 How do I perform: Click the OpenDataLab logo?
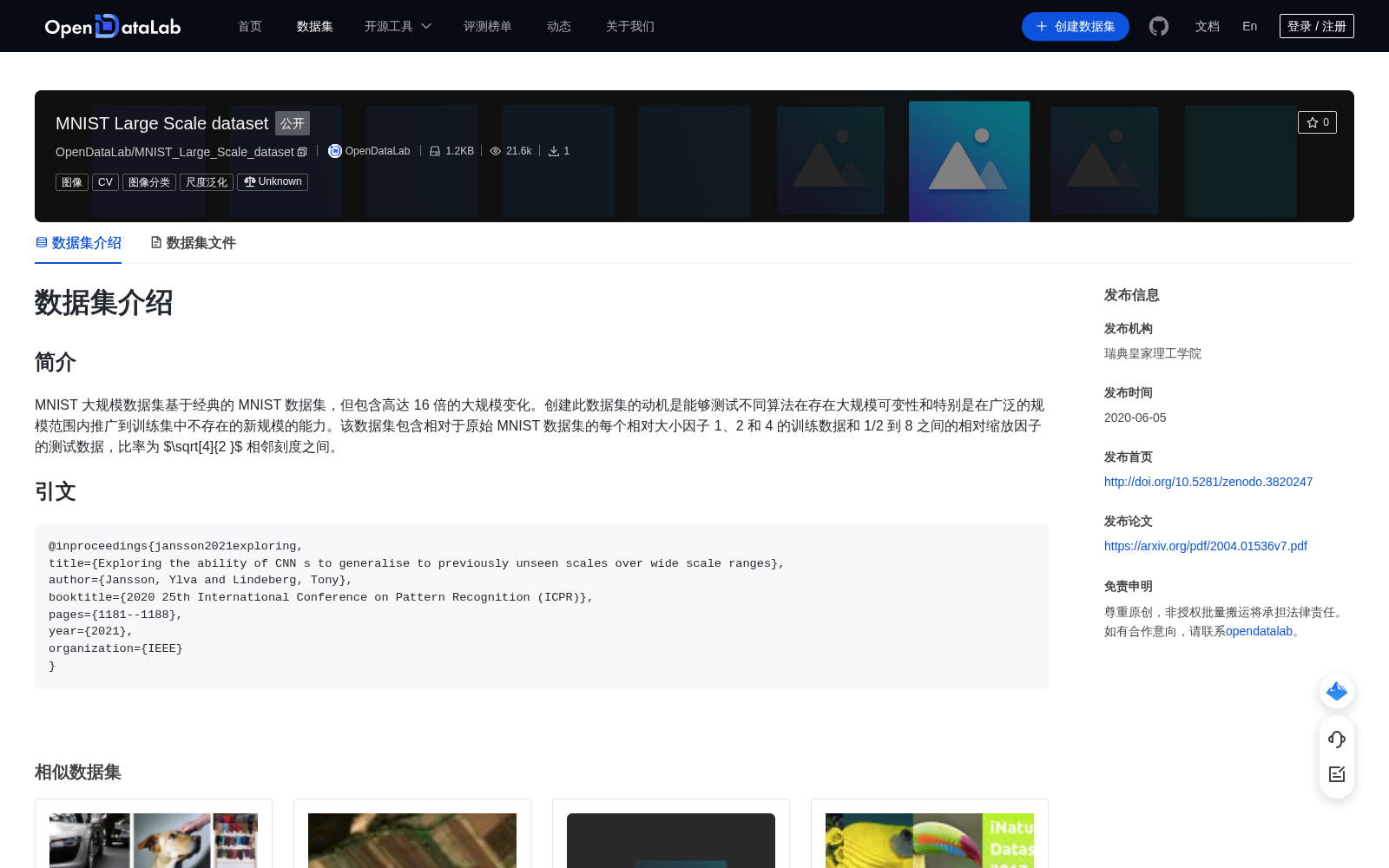pos(113,26)
